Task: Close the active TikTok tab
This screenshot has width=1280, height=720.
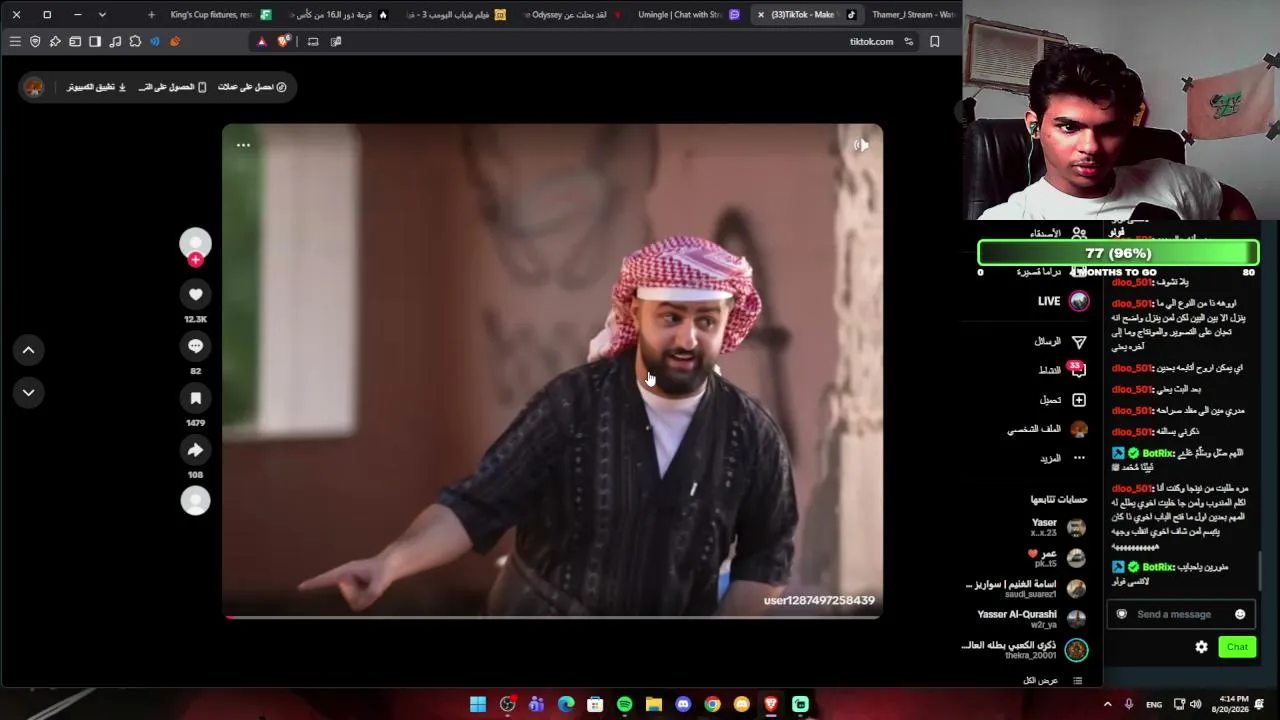Action: coord(761,15)
